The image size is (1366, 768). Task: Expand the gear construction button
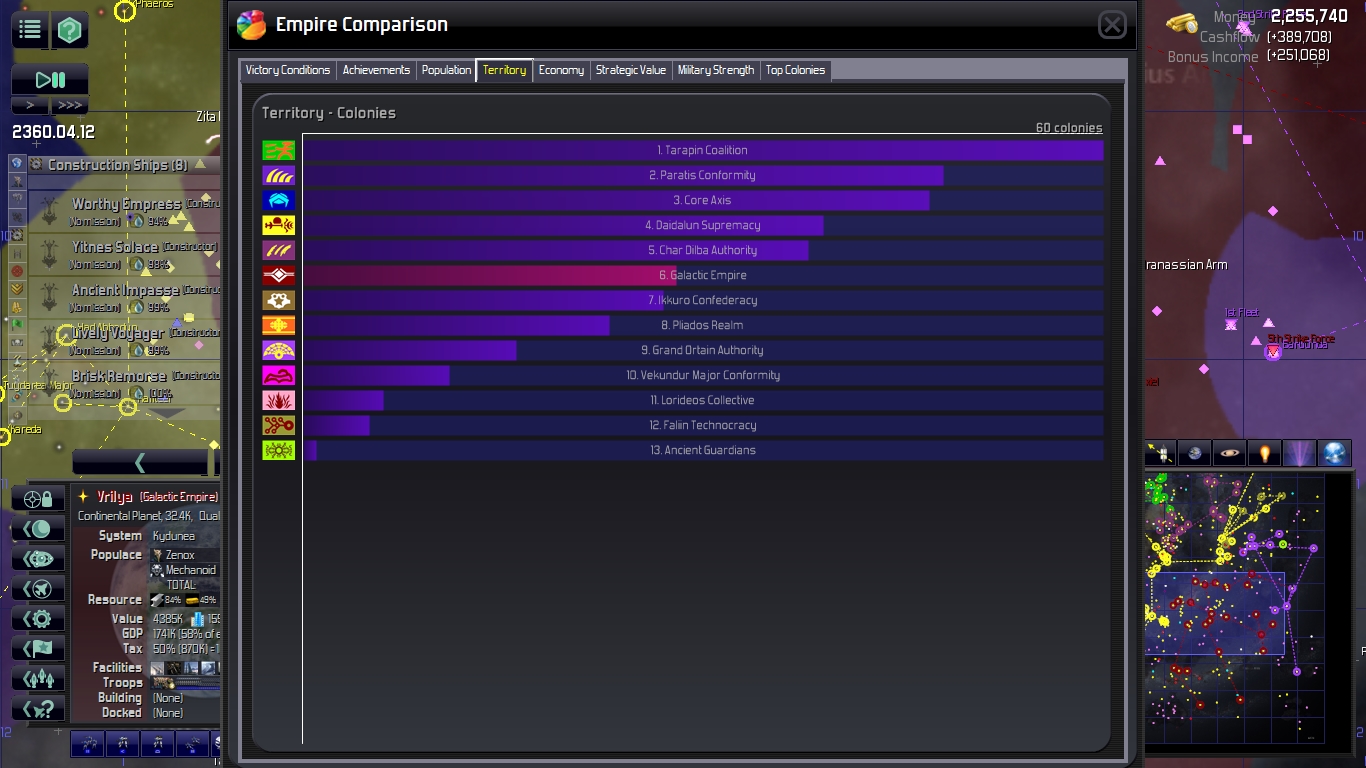point(39,619)
